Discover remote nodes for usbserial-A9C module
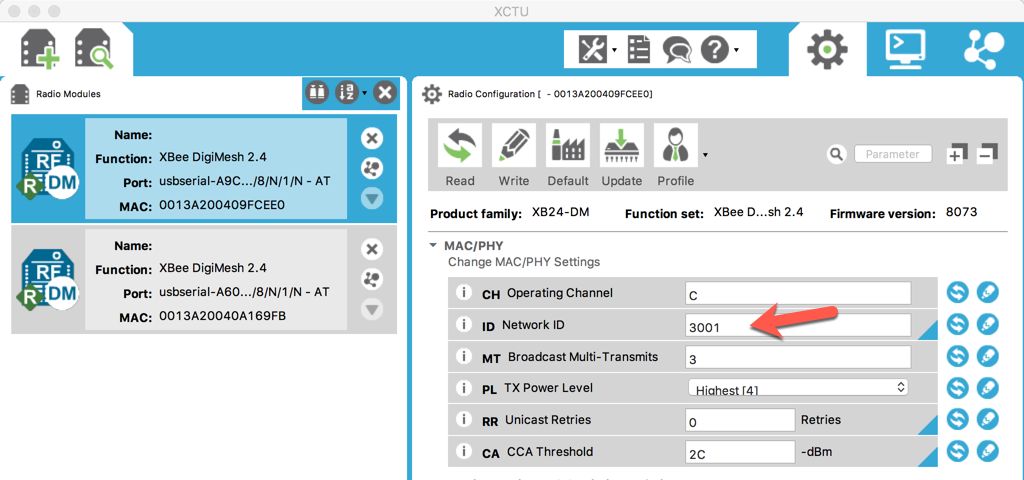1024x480 pixels. tap(372, 168)
